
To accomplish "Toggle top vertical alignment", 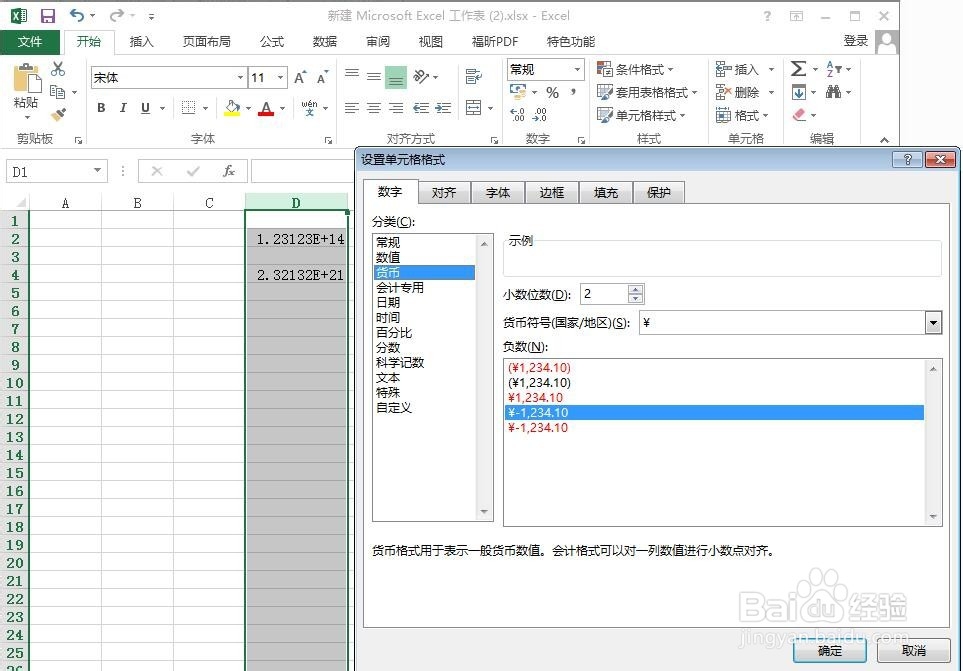I will [352, 74].
